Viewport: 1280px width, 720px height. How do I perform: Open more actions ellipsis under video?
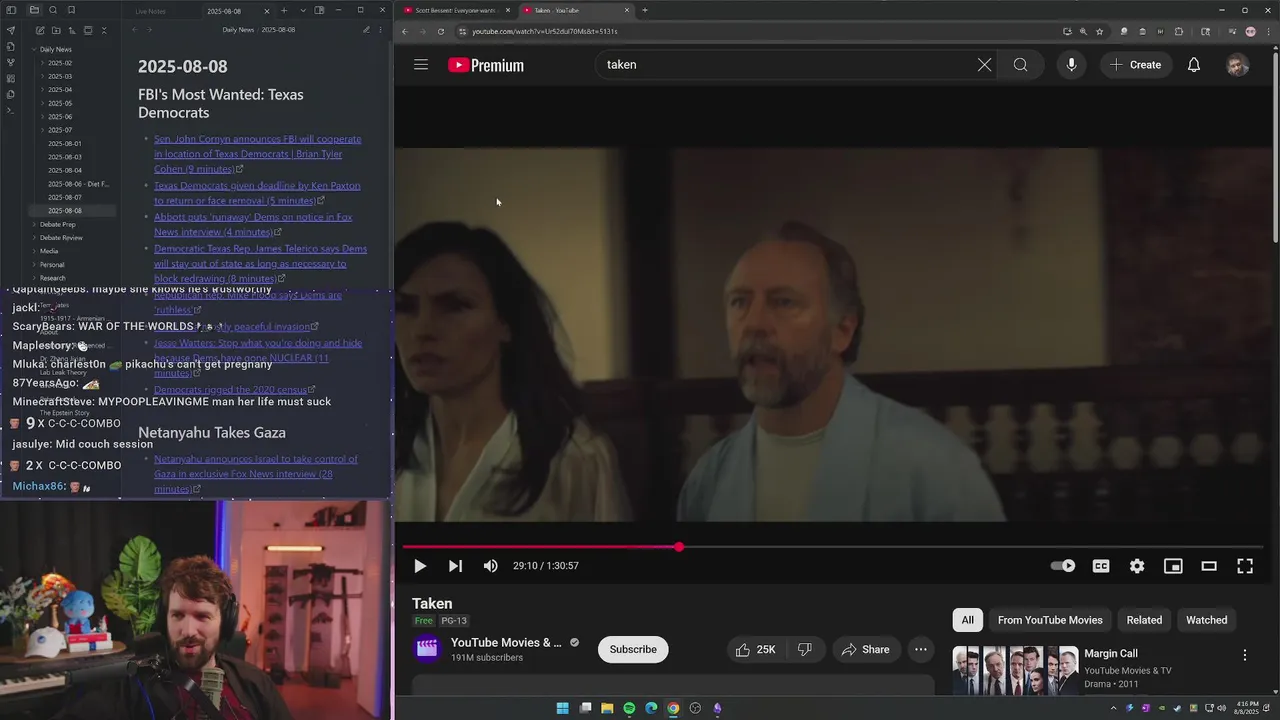(x=921, y=649)
